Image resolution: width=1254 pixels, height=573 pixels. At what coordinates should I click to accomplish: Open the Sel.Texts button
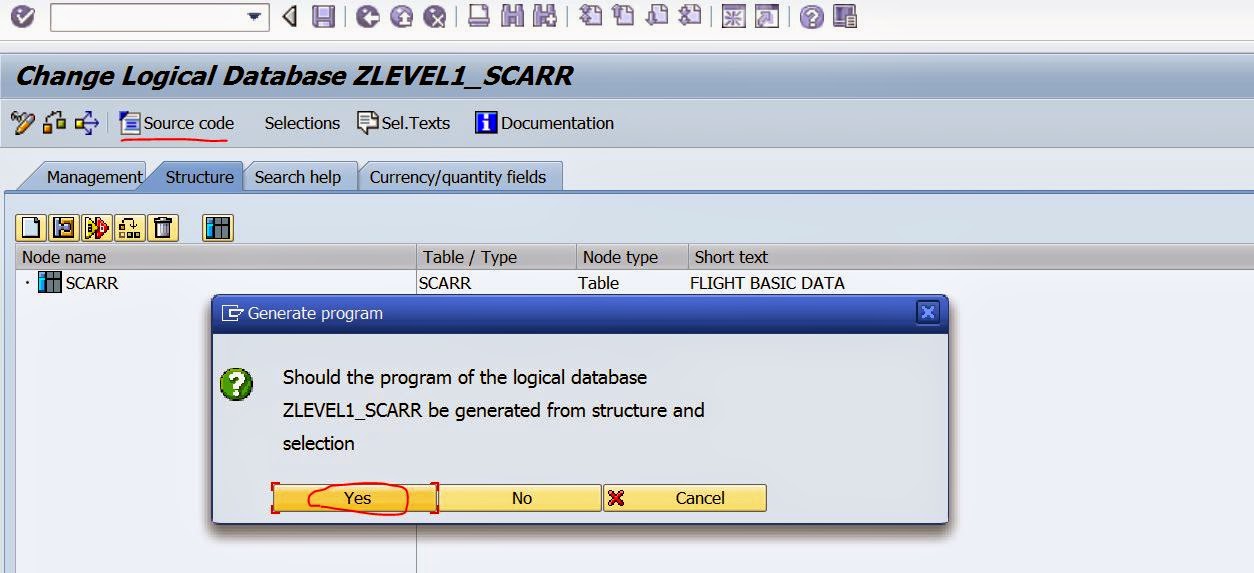coord(404,123)
